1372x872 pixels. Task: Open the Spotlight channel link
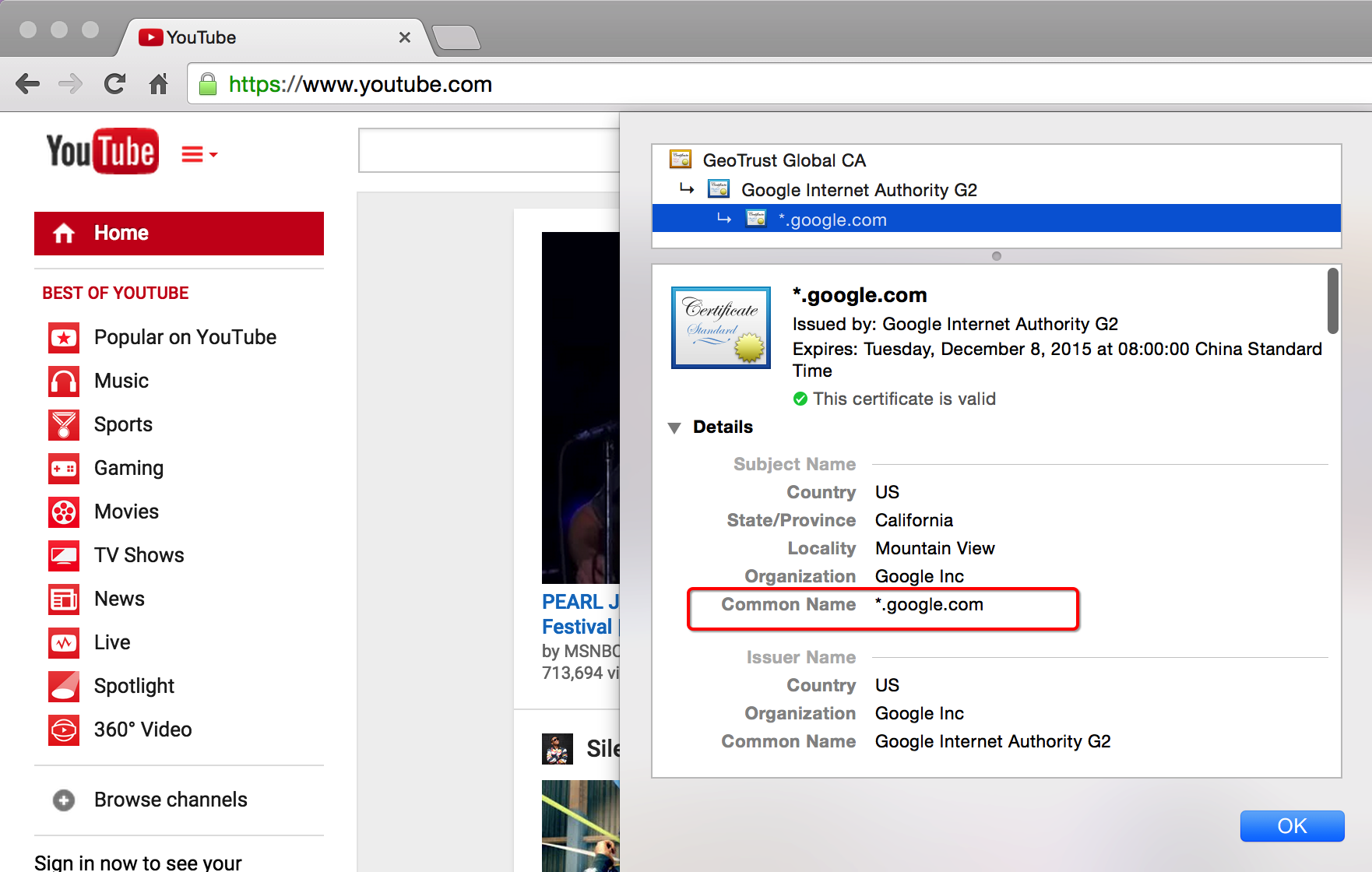click(x=134, y=686)
